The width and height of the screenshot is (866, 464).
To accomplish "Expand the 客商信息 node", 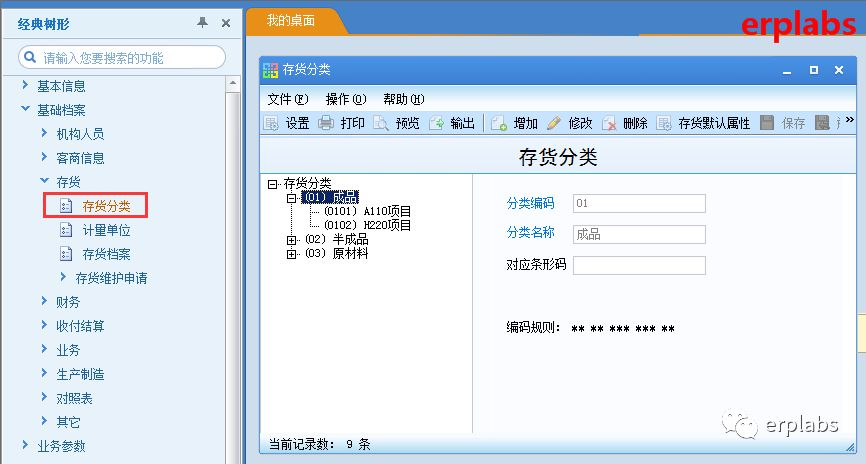I will [44, 157].
